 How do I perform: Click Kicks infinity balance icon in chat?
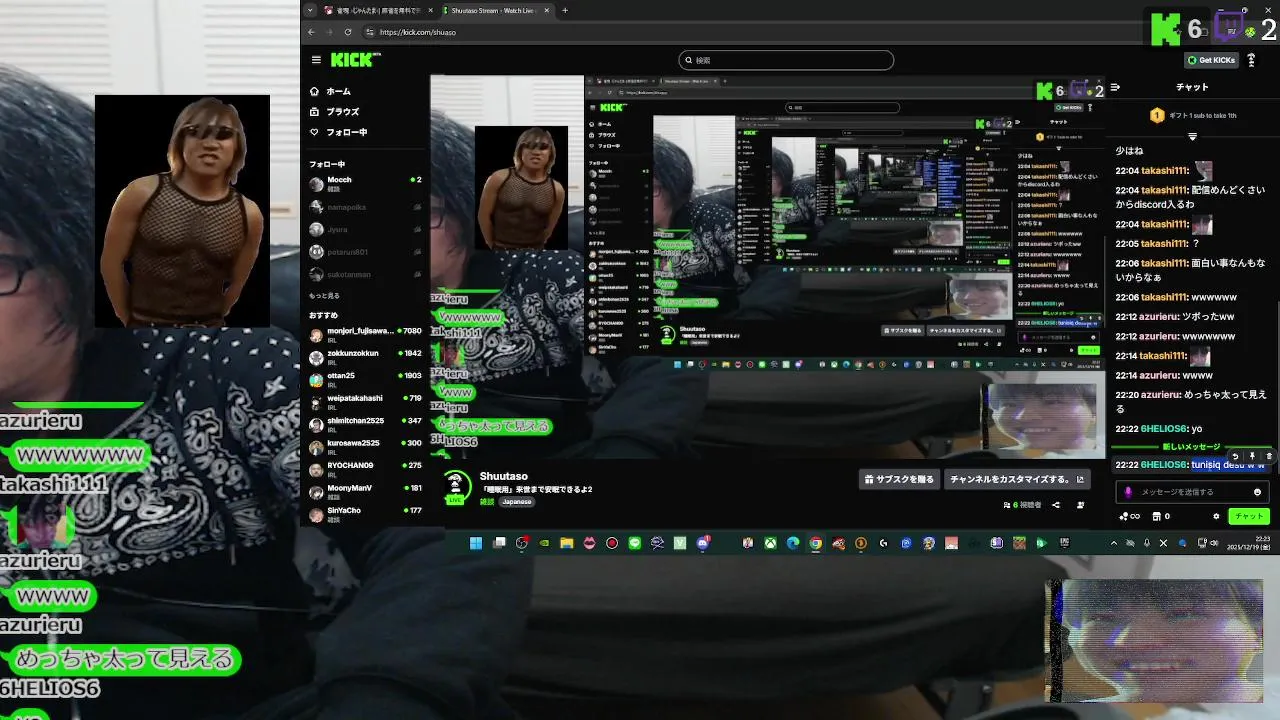(1130, 516)
